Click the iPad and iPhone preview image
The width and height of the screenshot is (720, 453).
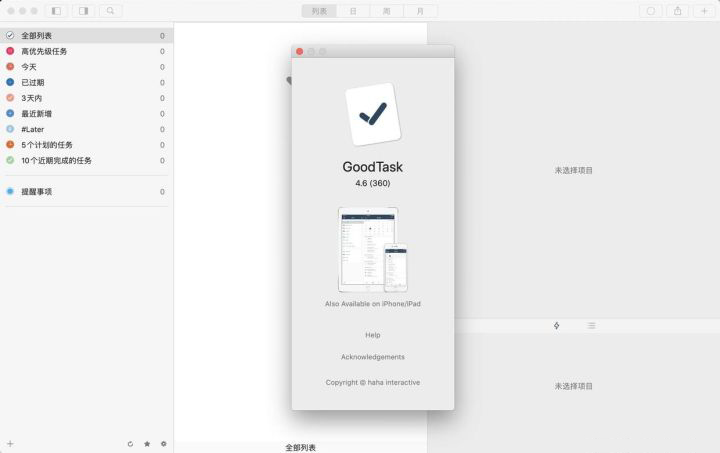[x=373, y=250]
